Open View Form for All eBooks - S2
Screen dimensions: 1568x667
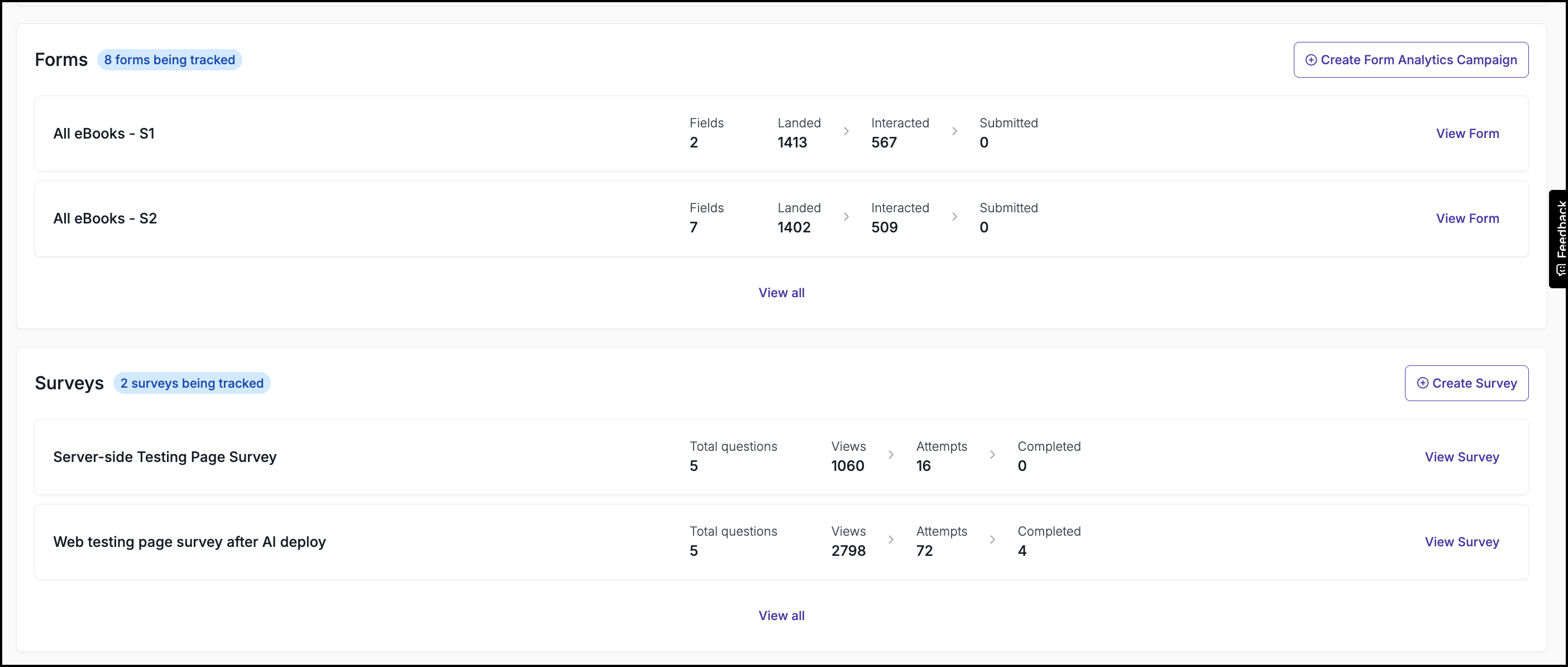1467,218
